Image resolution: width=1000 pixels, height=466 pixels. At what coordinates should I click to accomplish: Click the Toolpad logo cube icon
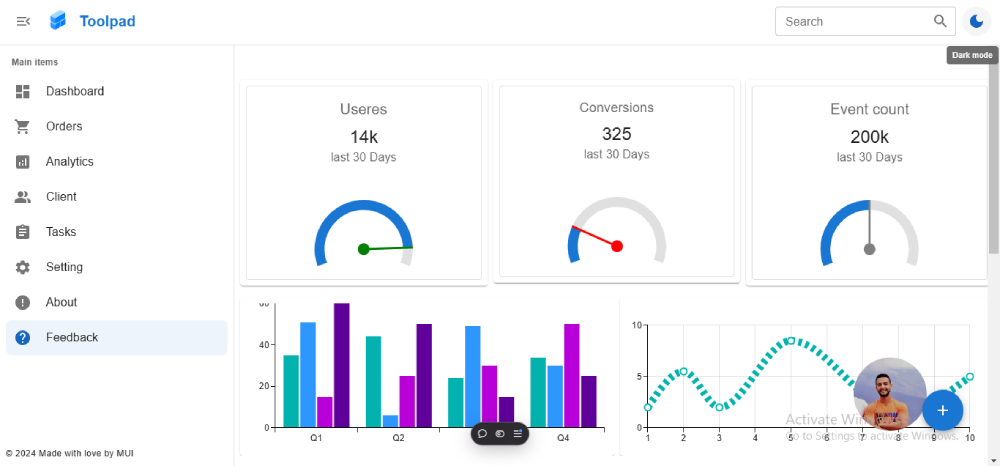point(58,21)
